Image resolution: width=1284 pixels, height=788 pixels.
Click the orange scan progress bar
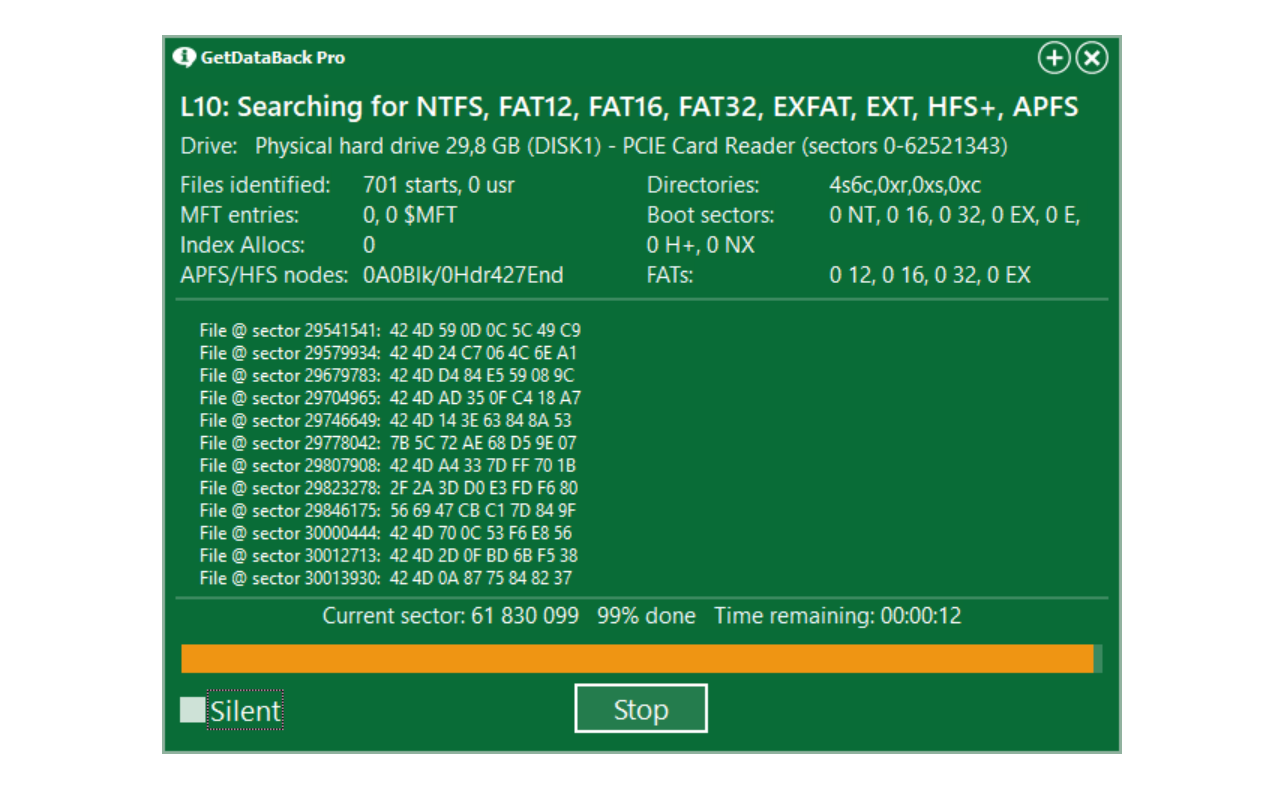[x=641, y=659]
